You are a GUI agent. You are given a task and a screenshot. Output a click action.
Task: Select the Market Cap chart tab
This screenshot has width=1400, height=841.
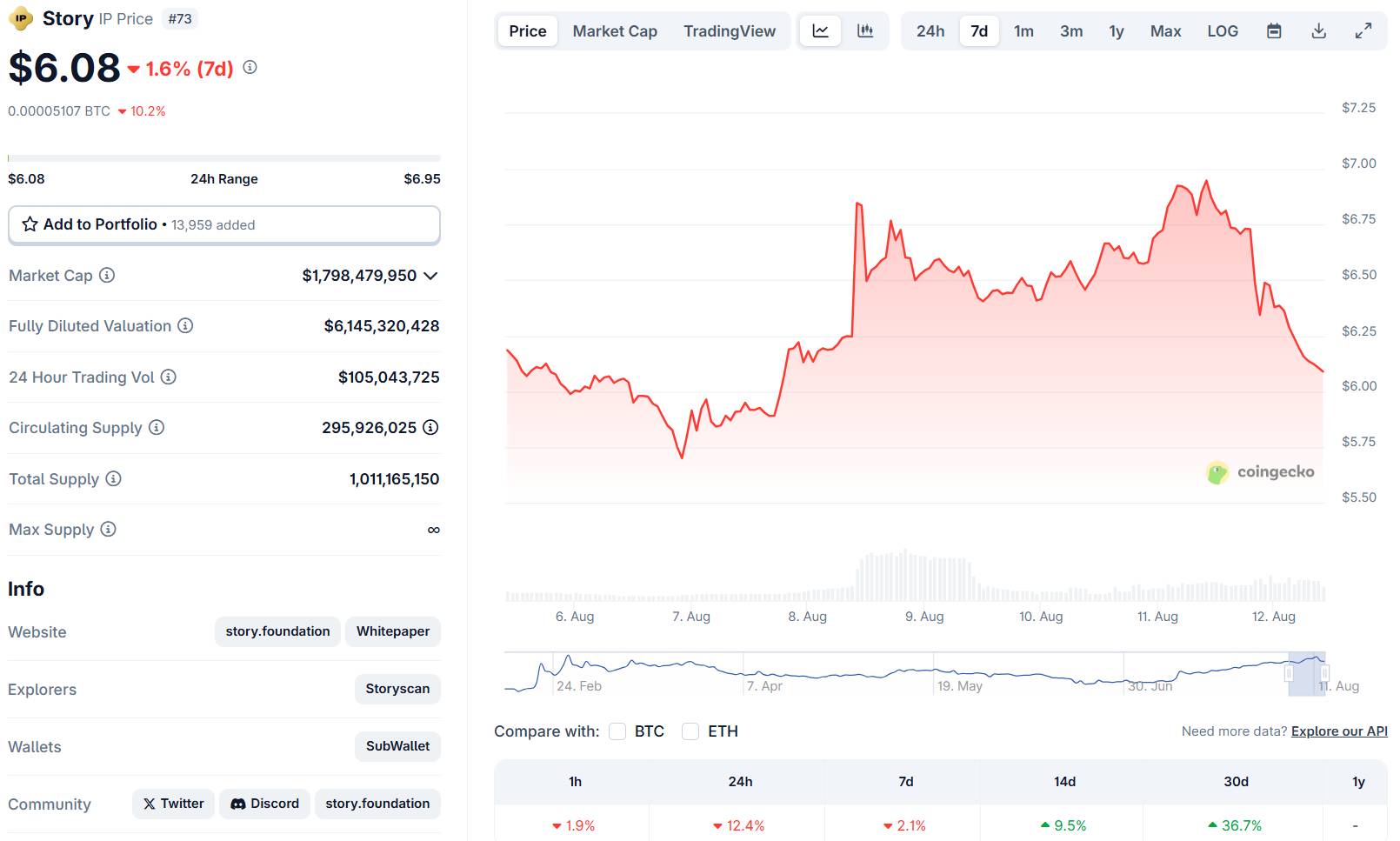coord(615,31)
